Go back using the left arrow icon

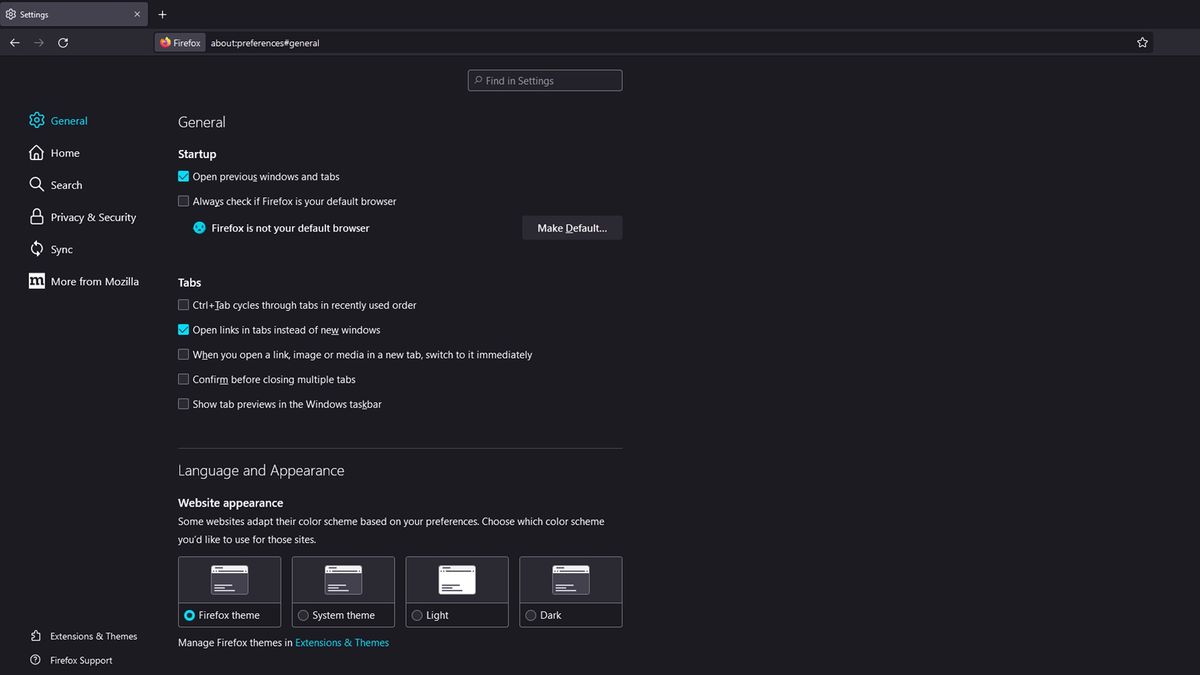pyautogui.click(x=14, y=43)
